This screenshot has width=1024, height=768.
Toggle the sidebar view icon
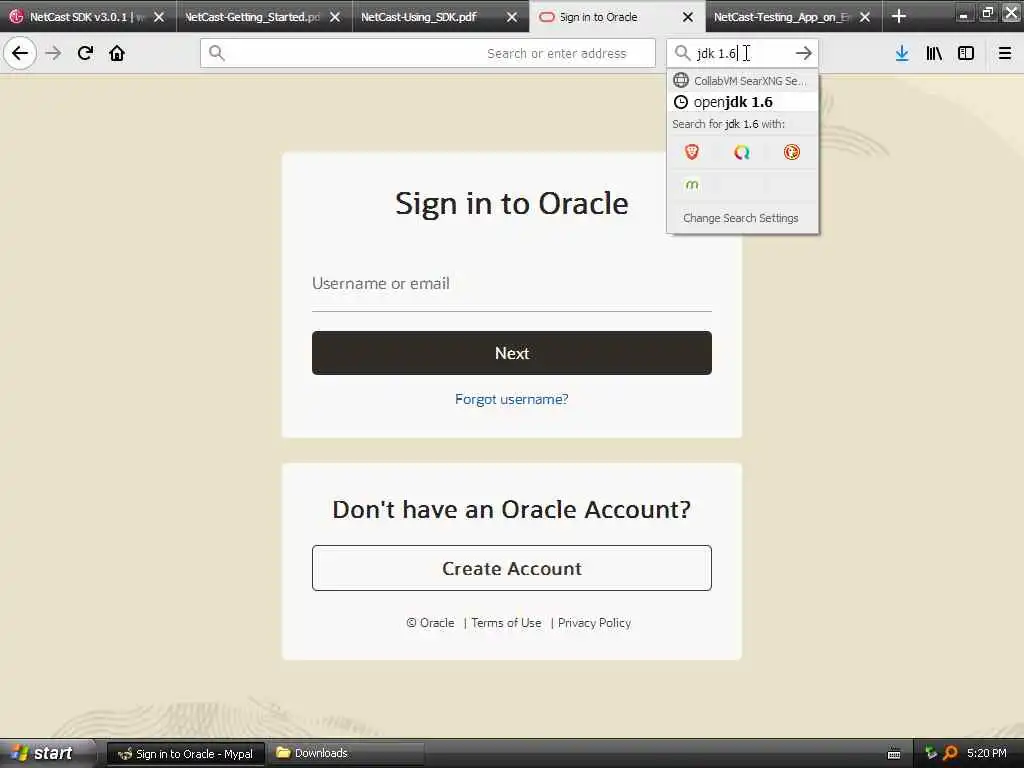(966, 53)
